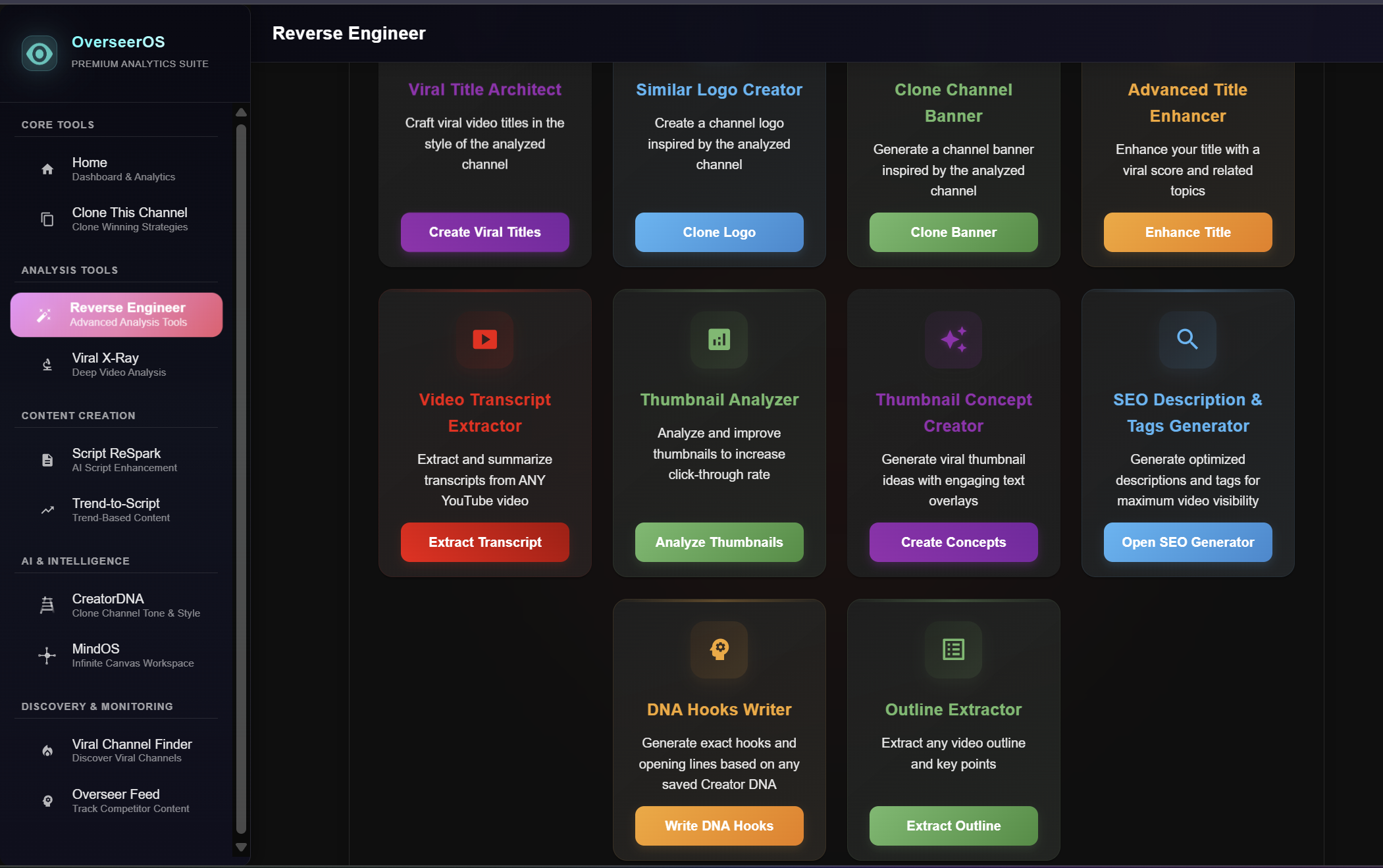Click the Viral X-Ray microscope icon
Image resolution: width=1383 pixels, height=868 pixels.
(47, 365)
